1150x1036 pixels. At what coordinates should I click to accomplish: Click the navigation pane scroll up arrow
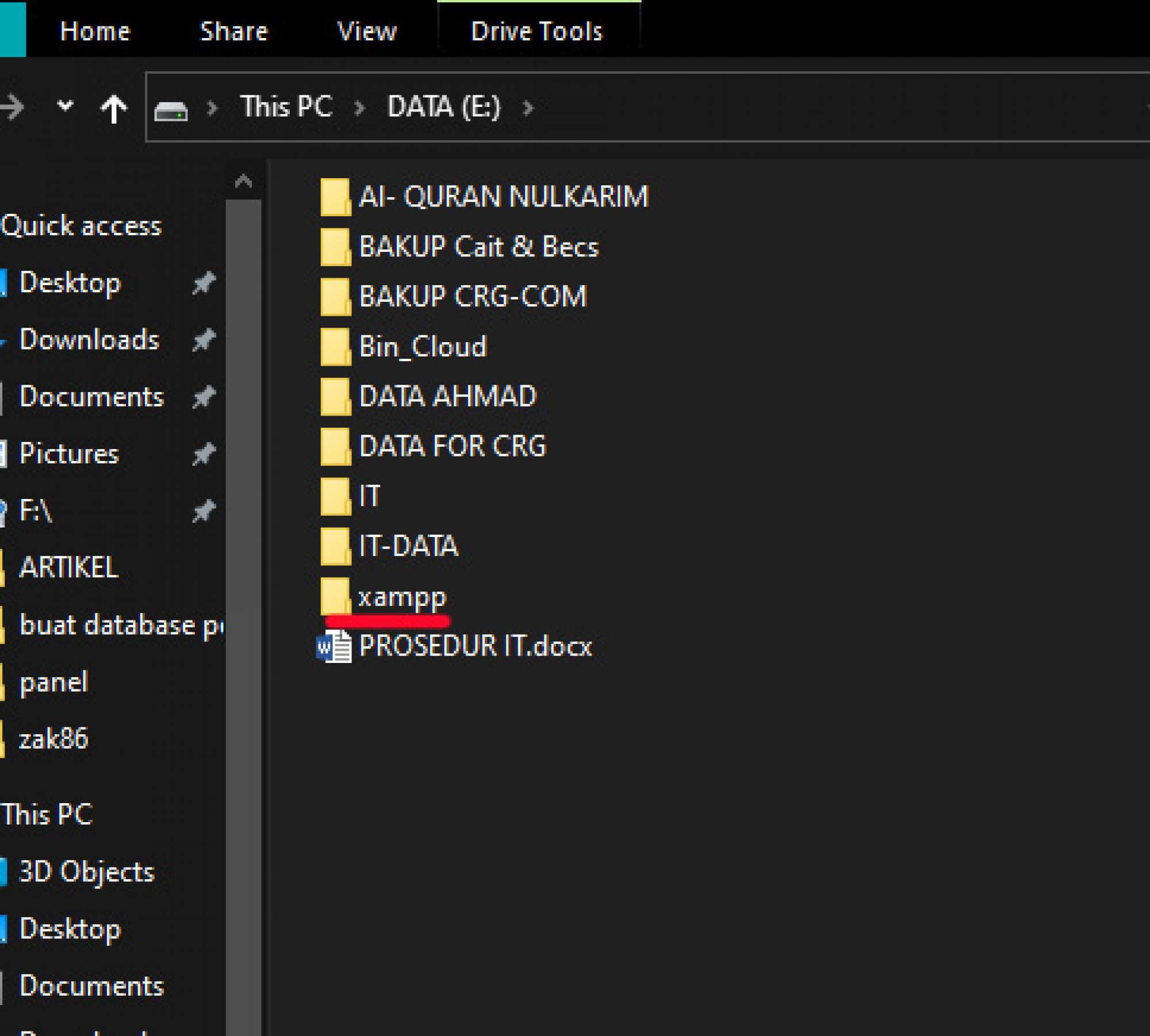[243, 182]
